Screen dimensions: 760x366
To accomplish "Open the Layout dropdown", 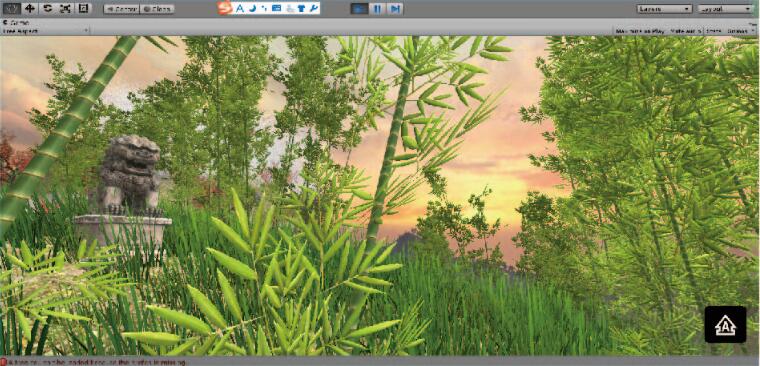I will pos(725,9).
